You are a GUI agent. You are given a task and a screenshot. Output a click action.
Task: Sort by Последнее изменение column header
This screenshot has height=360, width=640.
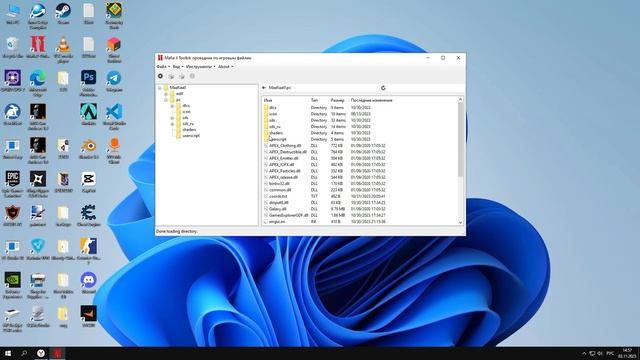coord(371,100)
